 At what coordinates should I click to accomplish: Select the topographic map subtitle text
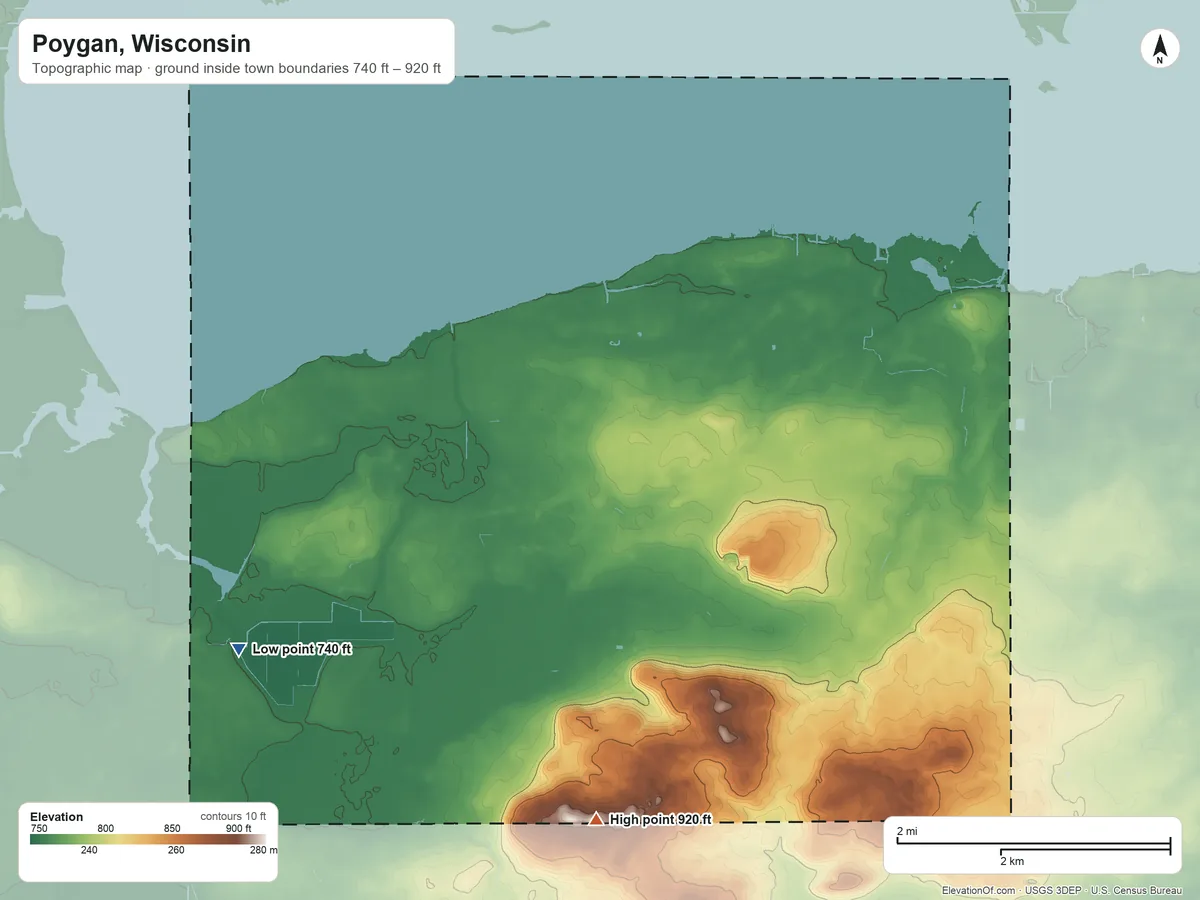(x=236, y=70)
